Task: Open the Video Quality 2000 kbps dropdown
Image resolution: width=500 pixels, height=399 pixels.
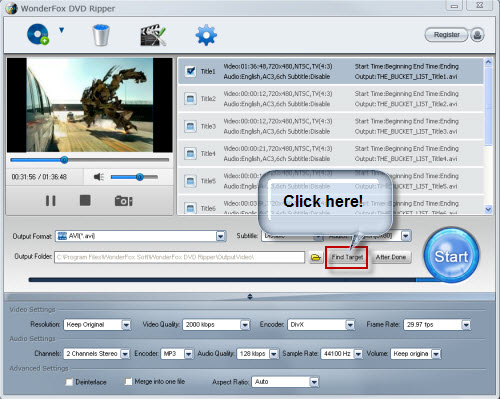Action: (216, 325)
